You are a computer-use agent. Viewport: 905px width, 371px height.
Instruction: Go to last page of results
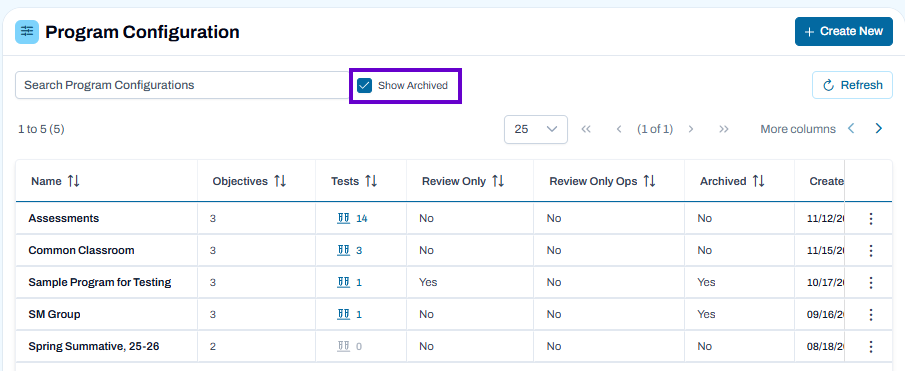coord(724,129)
